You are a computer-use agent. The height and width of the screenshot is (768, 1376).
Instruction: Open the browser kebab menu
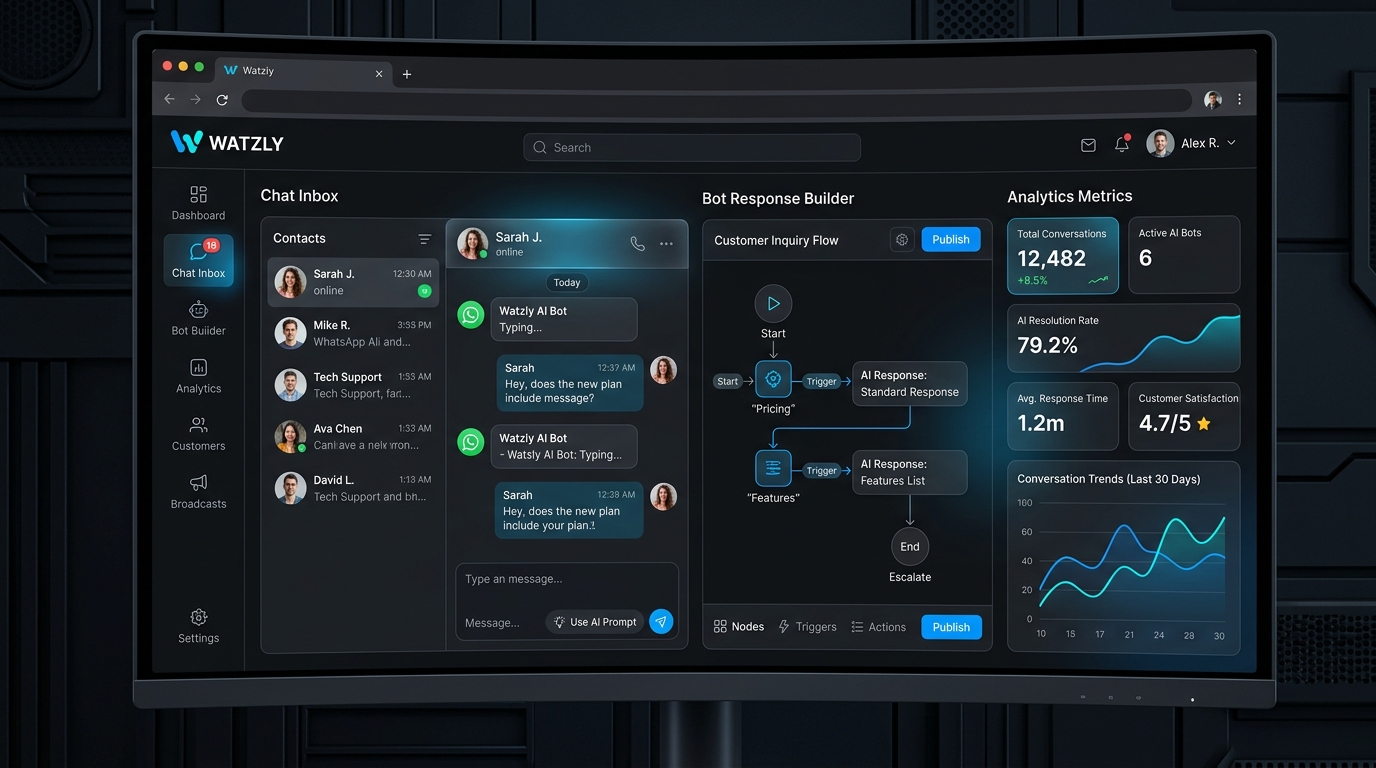click(1240, 99)
